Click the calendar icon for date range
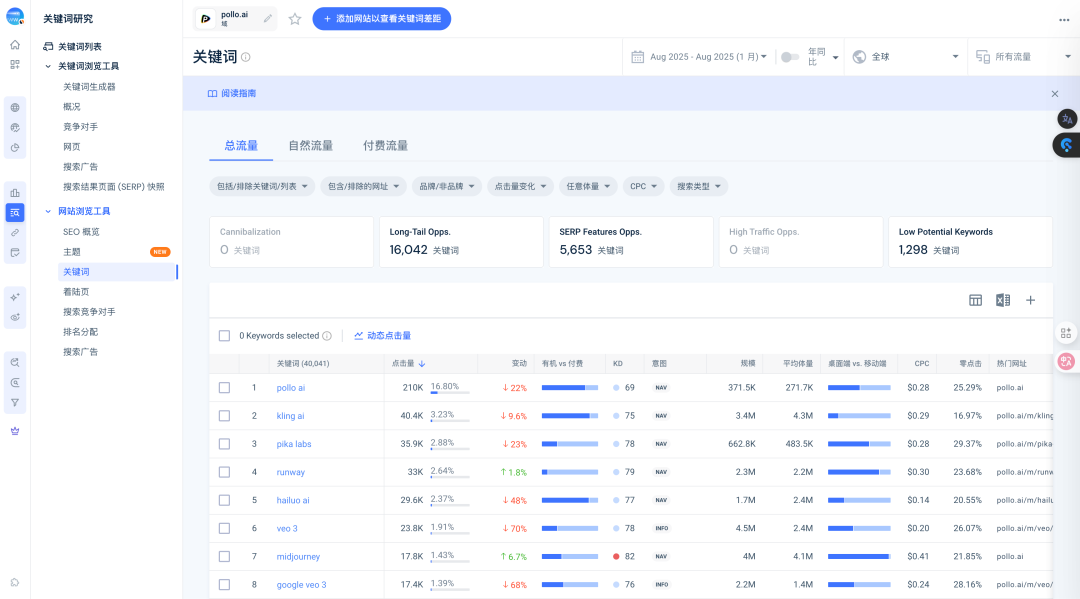 (638, 56)
